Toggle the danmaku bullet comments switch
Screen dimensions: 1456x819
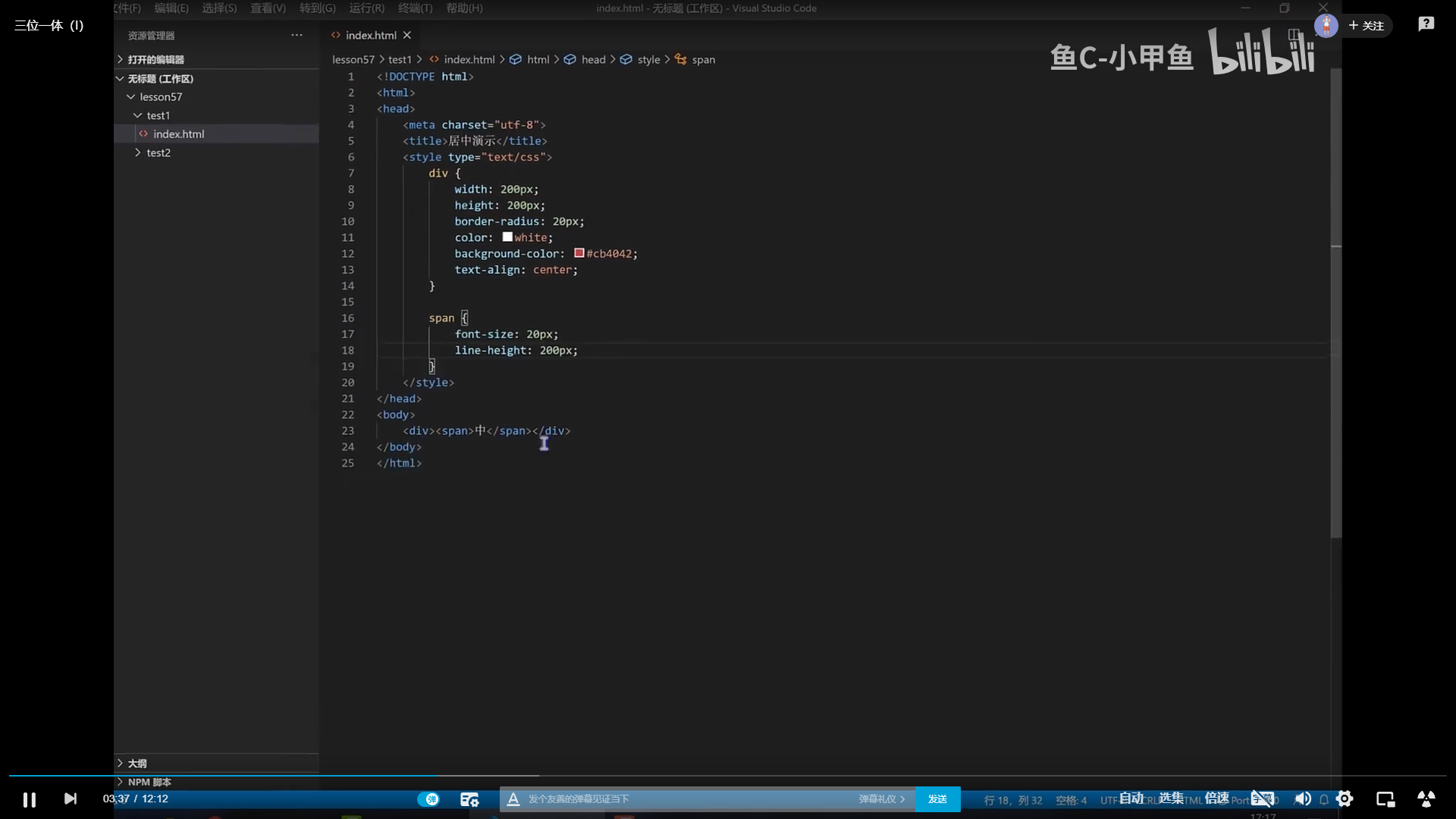pyautogui.click(x=428, y=799)
